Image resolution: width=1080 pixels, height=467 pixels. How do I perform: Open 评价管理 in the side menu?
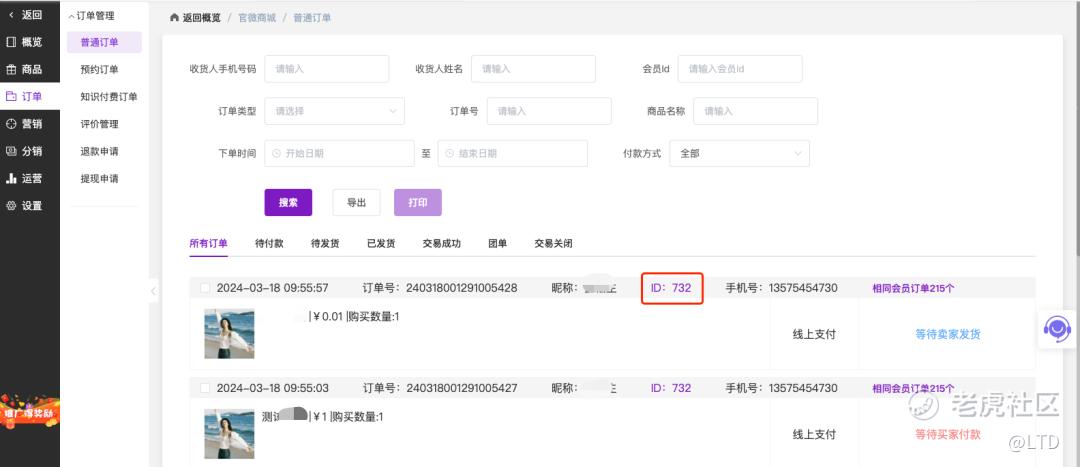pos(99,124)
